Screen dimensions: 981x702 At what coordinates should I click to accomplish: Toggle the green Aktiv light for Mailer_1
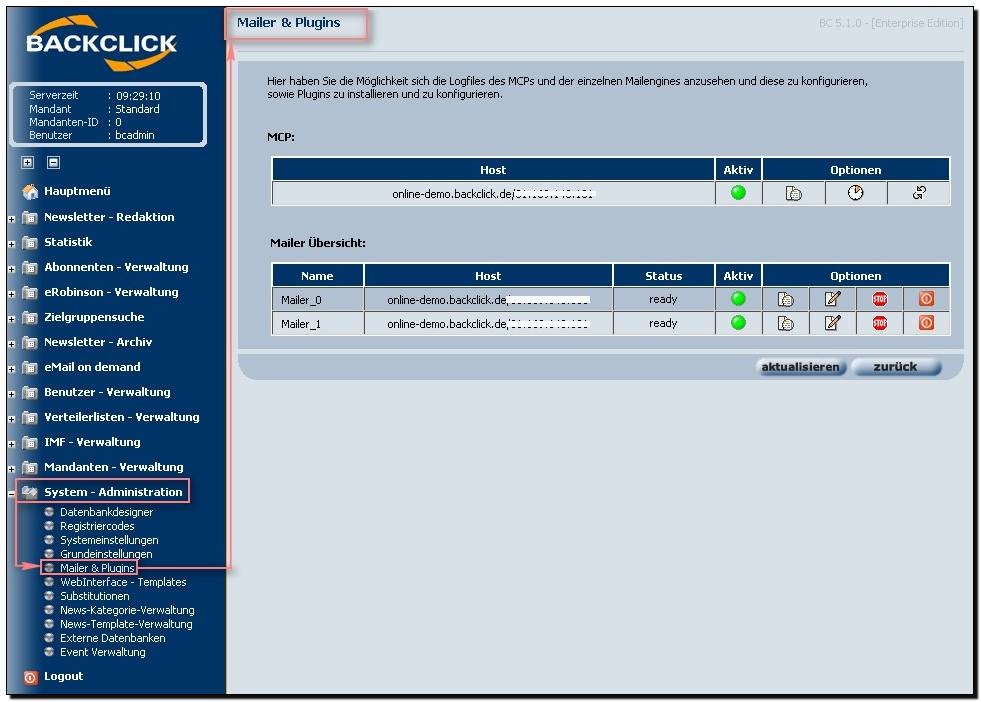[x=738, y=322]
